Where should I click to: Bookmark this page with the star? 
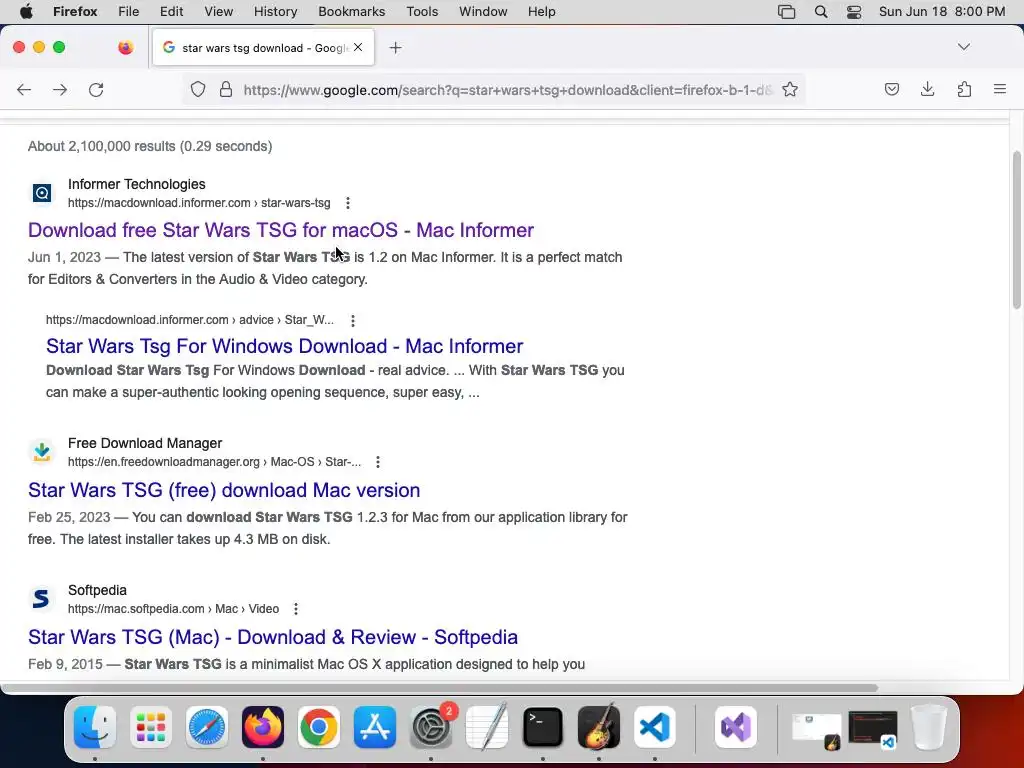790,89
